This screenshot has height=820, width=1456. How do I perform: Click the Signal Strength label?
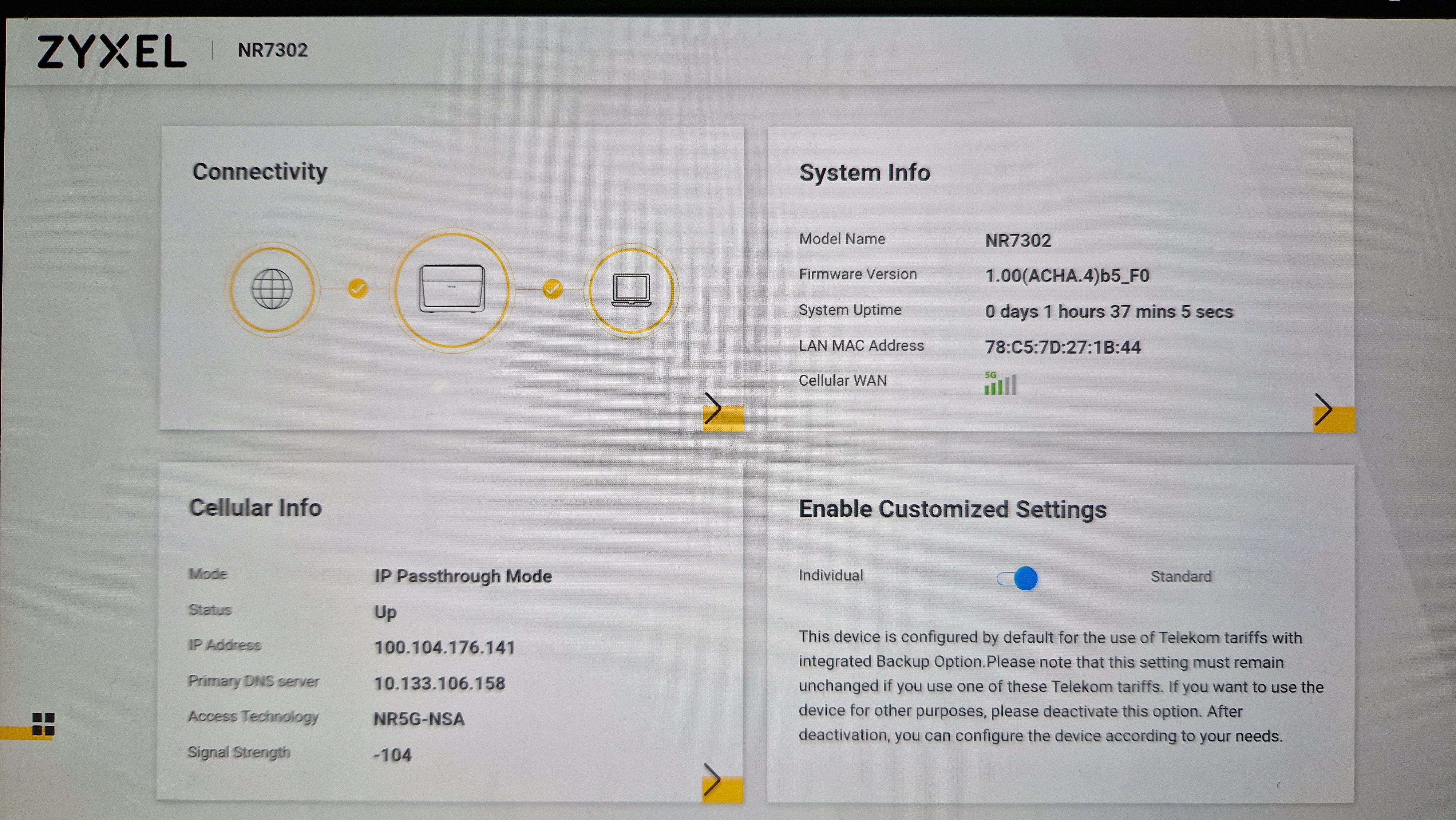tap(238, 752)
